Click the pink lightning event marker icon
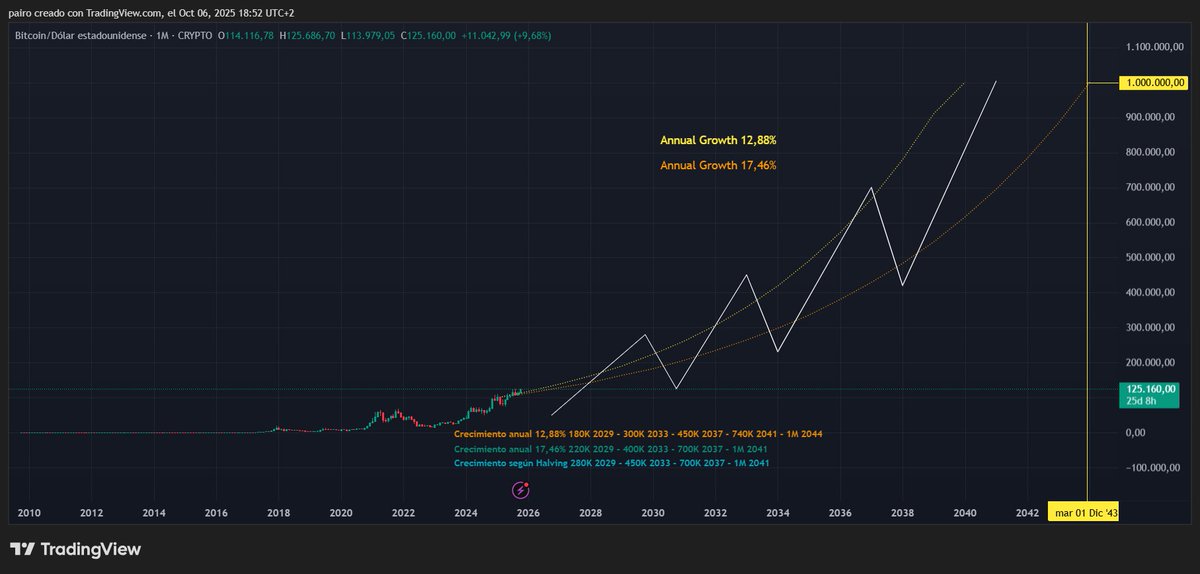 coord(521,490)
